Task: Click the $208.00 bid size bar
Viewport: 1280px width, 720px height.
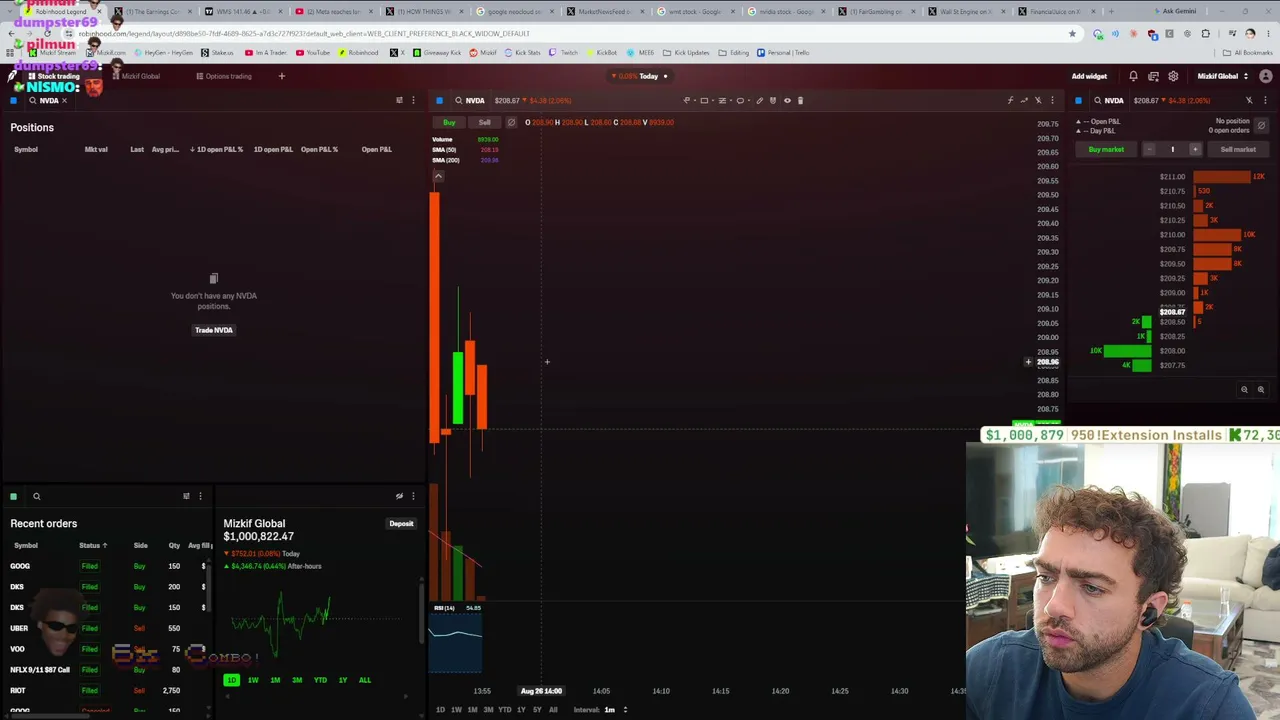Action: point(1128,351)
